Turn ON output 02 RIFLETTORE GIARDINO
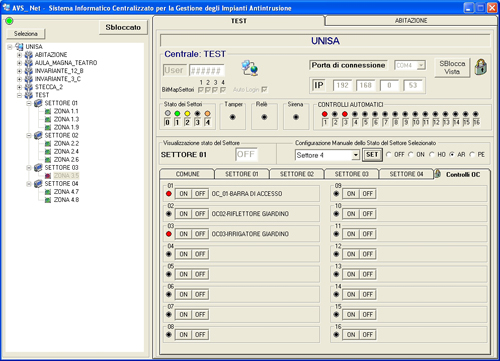This screenshot has width=500, height=361. [184, 214]
